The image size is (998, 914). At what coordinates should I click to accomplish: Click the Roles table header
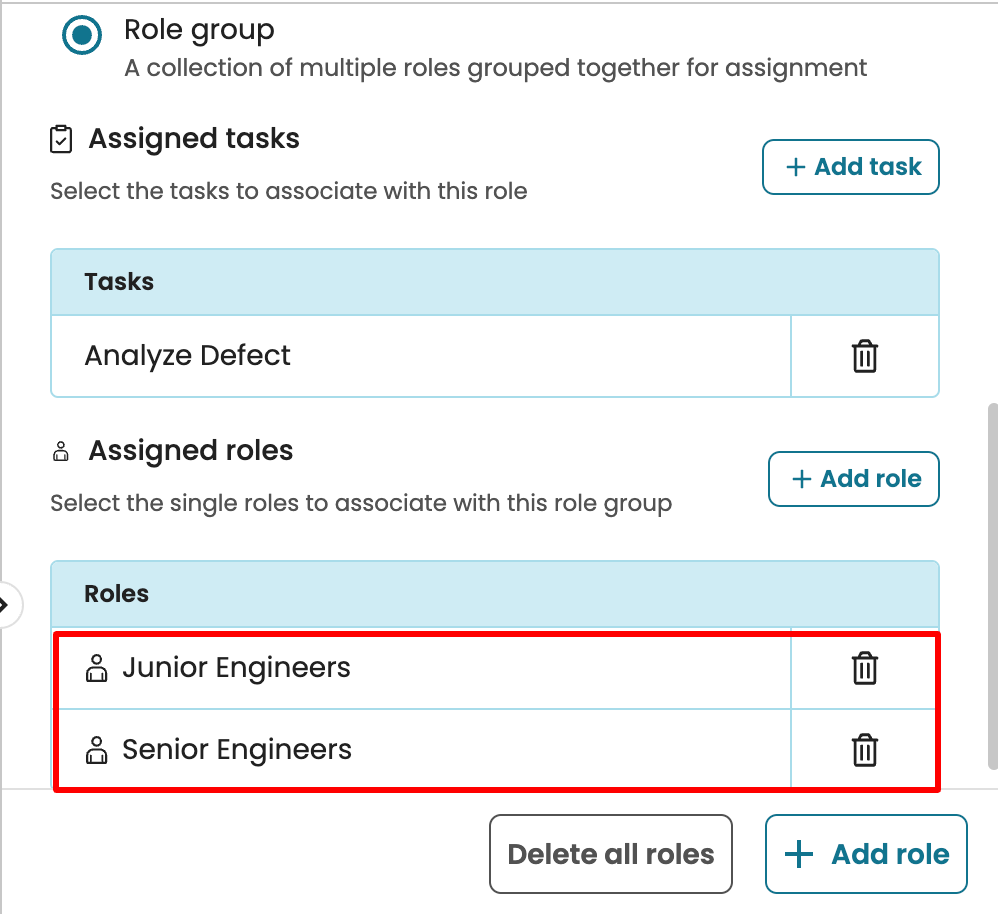point(117,594)
